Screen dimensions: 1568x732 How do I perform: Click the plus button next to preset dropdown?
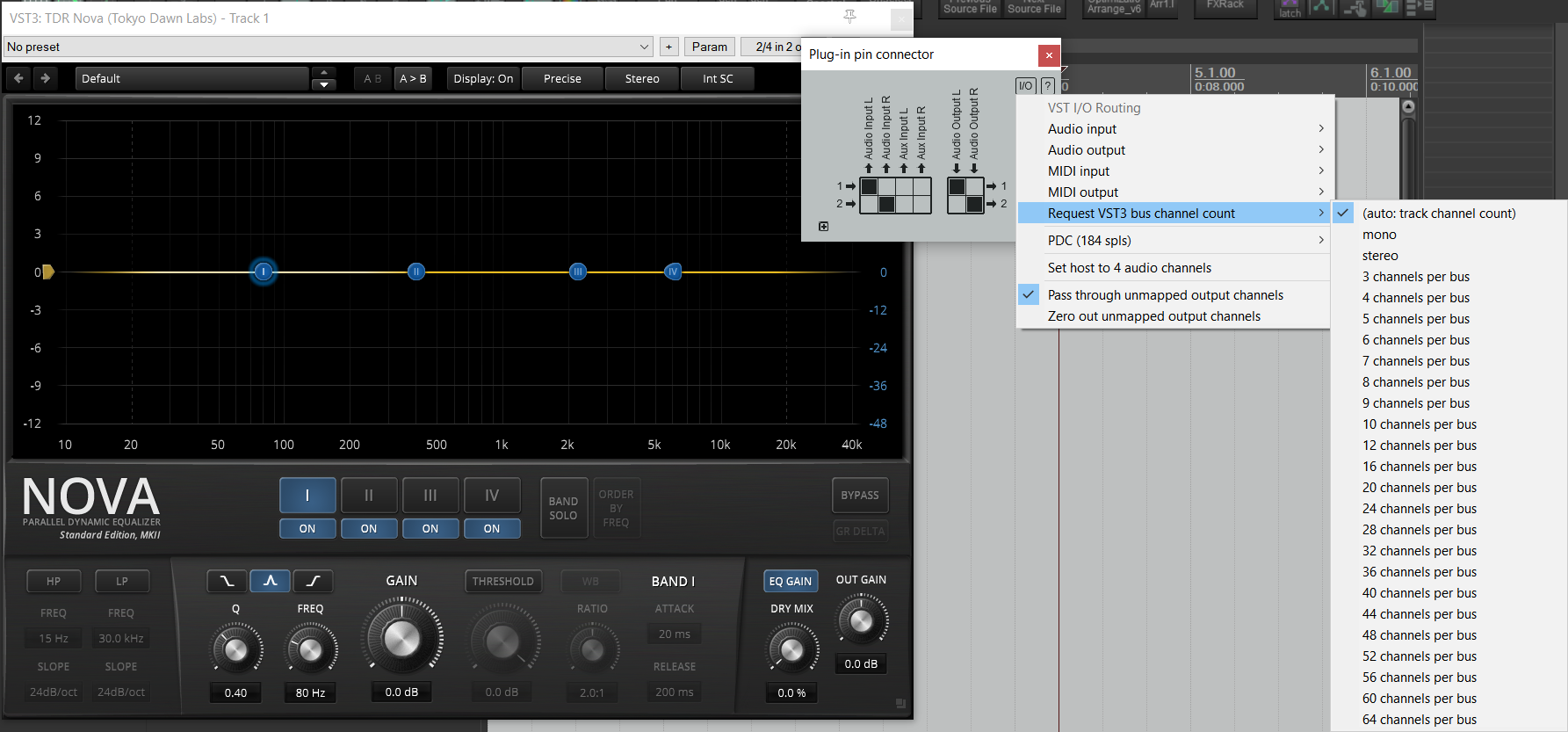[x=668, y=47]
